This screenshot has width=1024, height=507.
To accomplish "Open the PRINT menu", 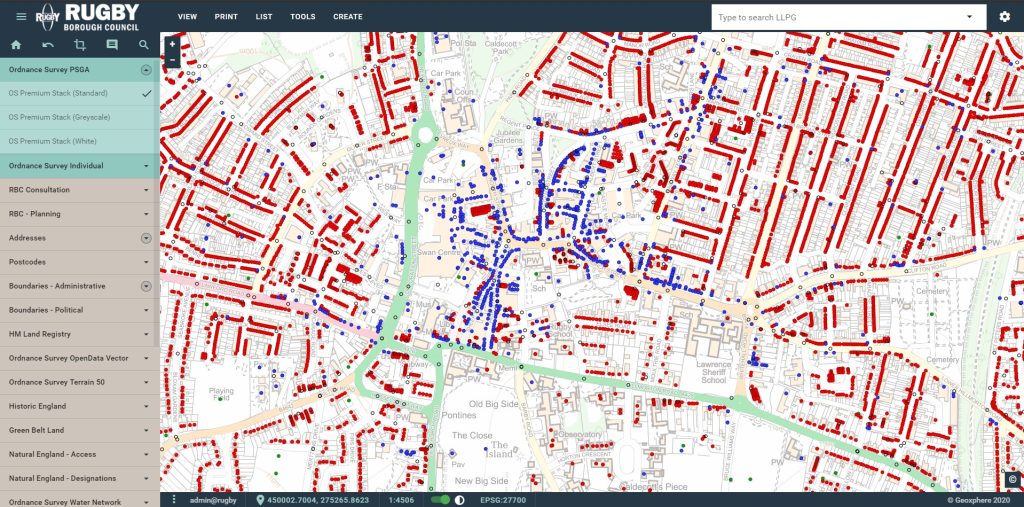I will click(x=226, y=17).
